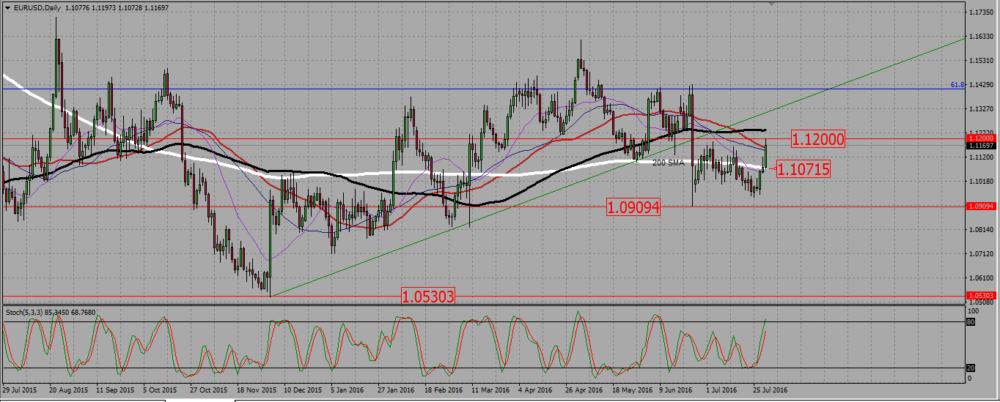Click the 29 Jul 2015 date label

pyautogui.click(x=19, y=388)
